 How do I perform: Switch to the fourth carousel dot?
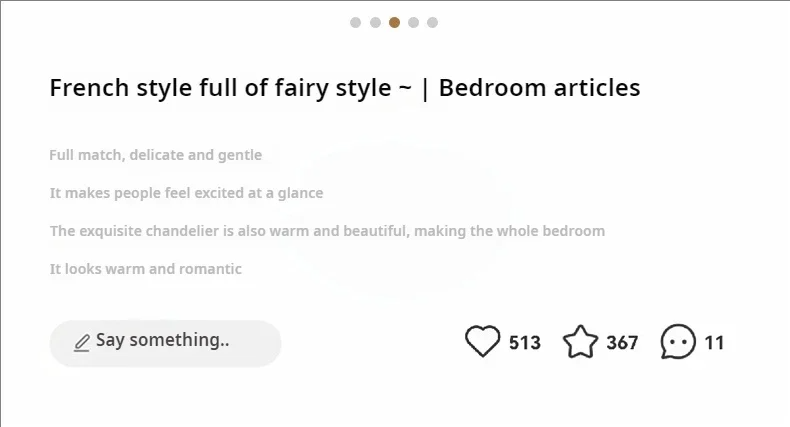point(413,22)
